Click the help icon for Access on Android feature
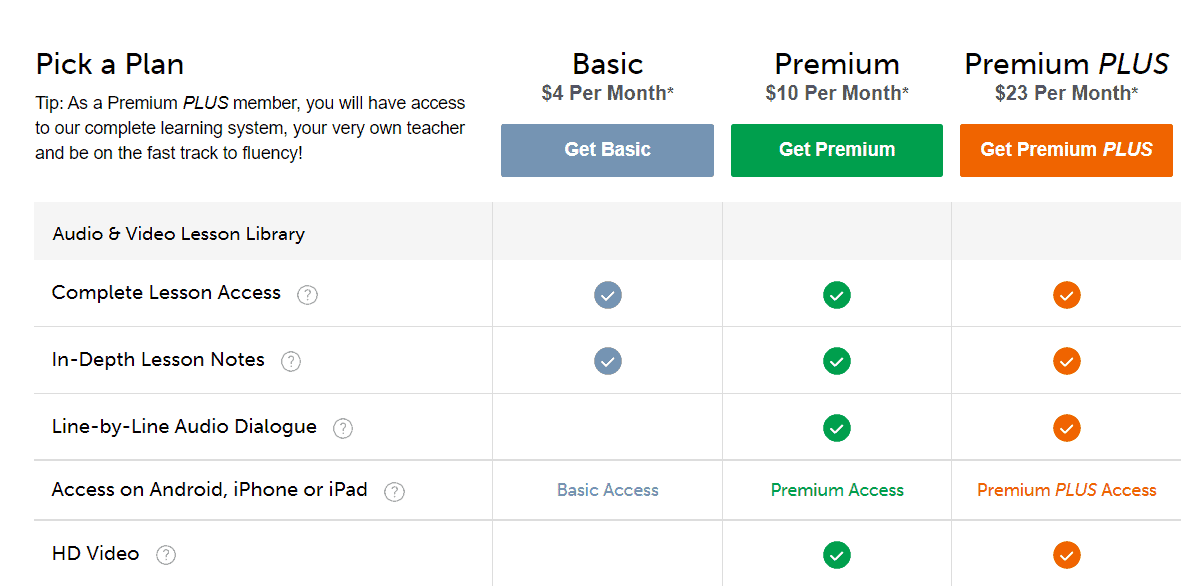The image size is (1197, 586). tap(395, 491)
